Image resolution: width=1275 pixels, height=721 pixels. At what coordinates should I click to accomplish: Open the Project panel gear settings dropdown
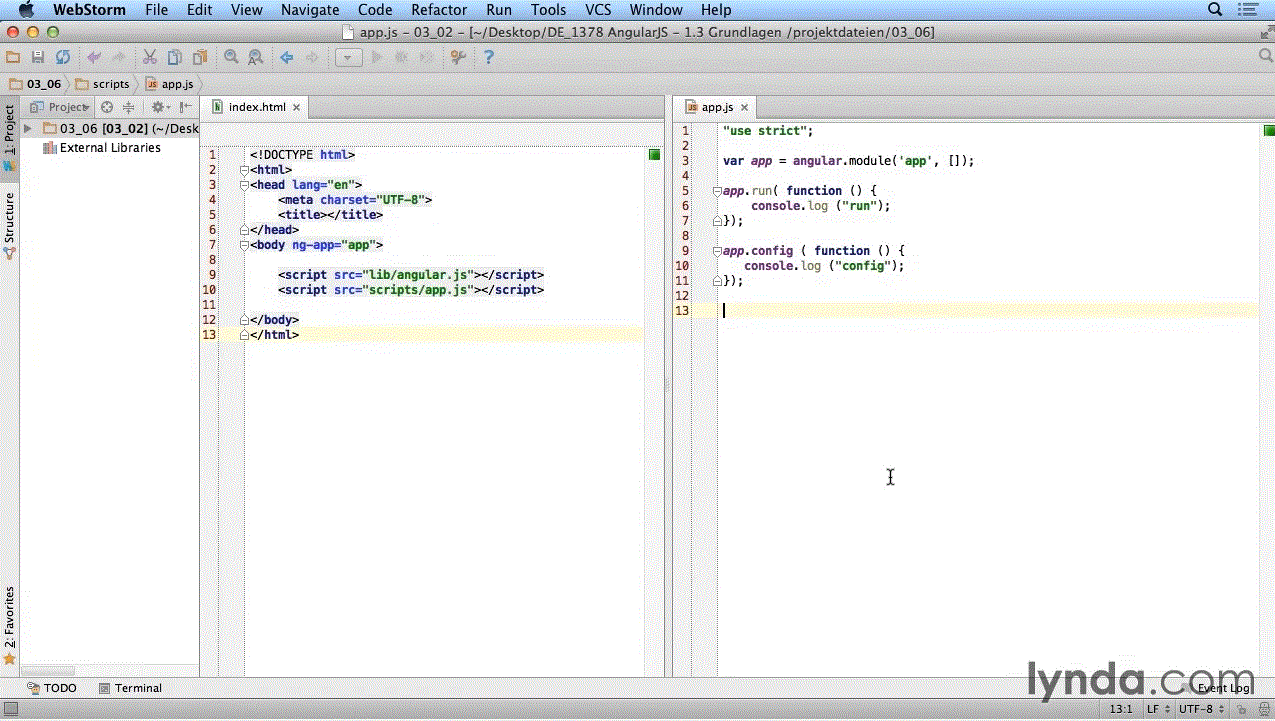coord(160,107)
